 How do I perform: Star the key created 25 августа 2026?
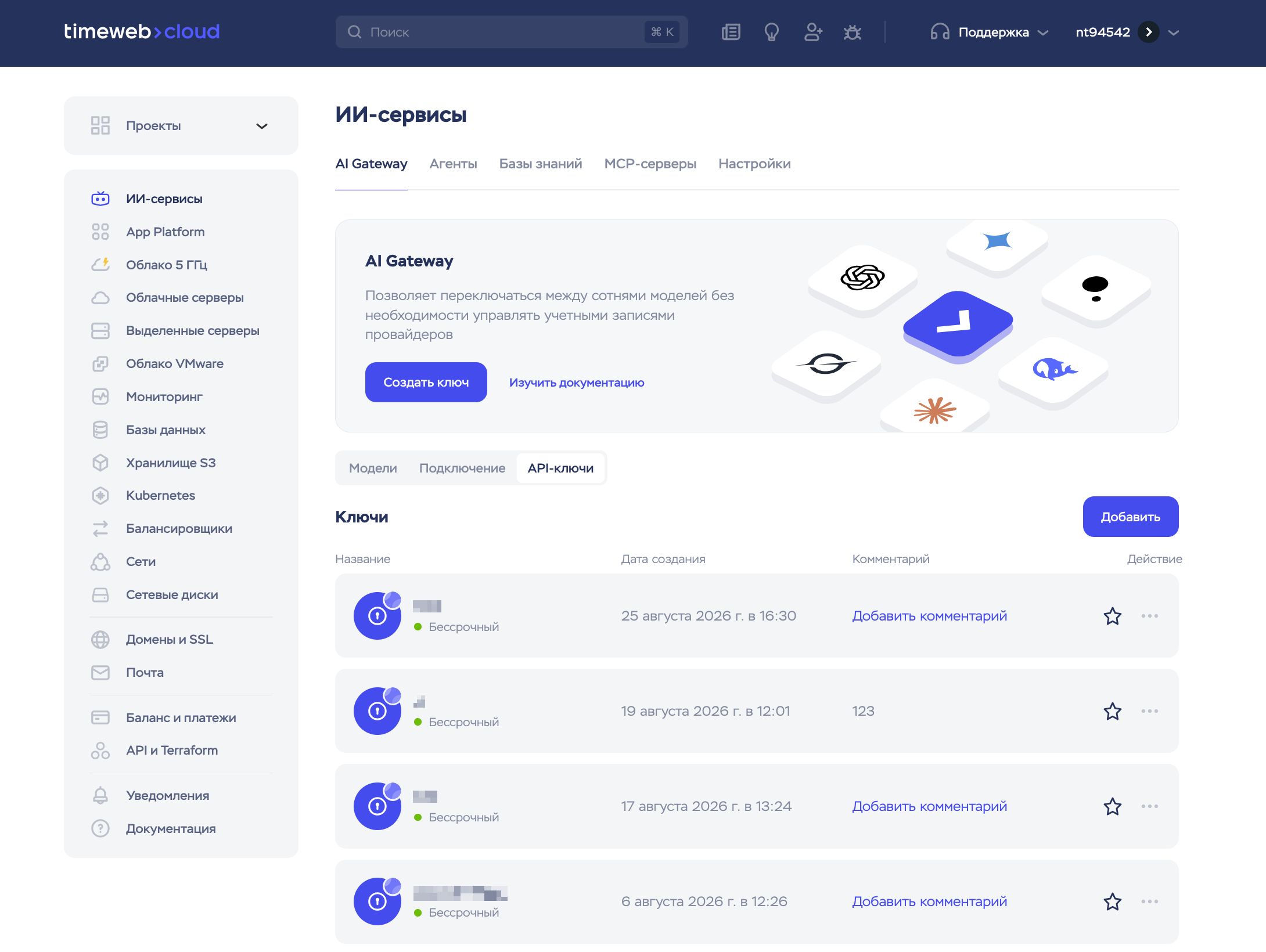click(1113, 616)
